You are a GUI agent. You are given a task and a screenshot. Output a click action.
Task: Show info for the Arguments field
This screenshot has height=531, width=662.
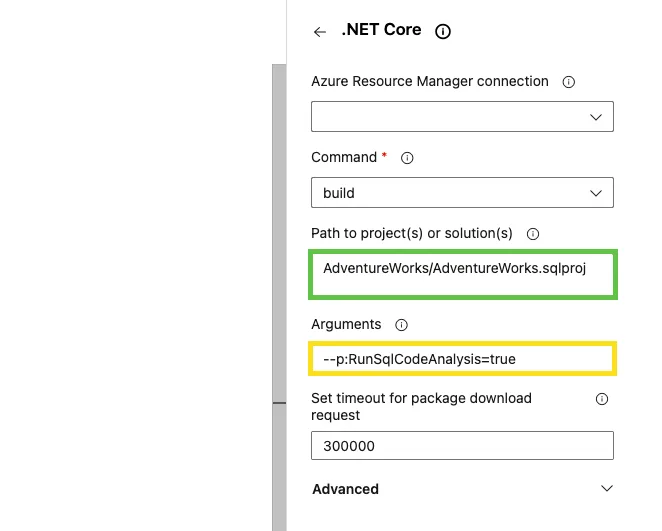point(401,325)
